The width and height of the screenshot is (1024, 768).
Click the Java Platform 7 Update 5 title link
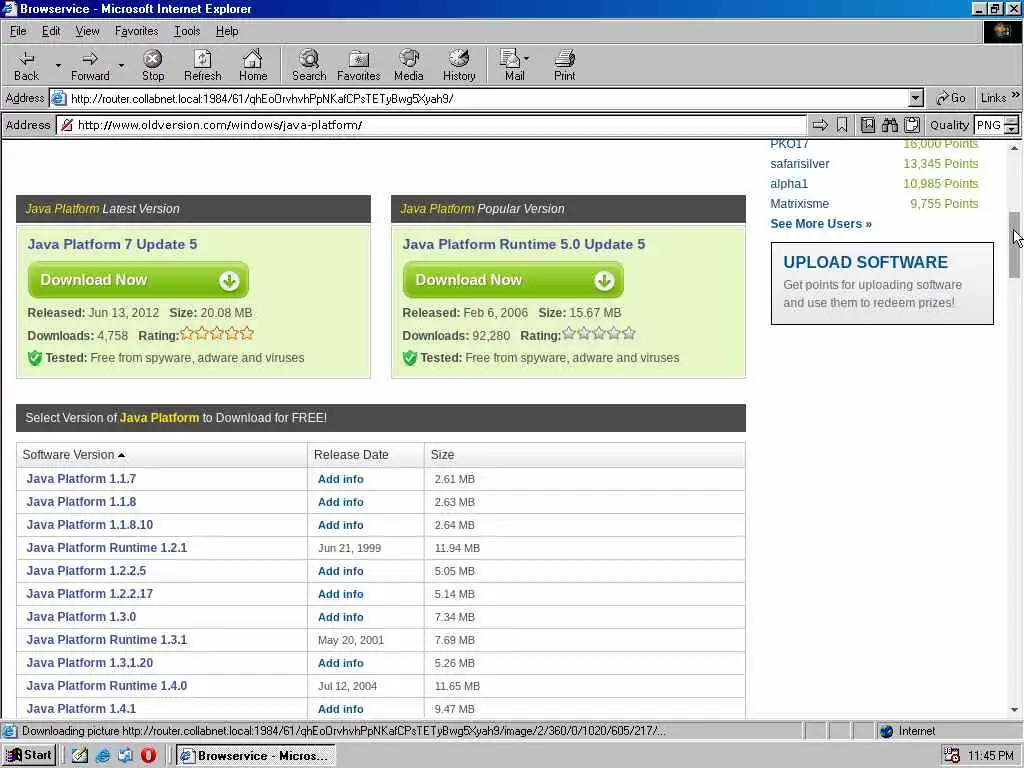pyautogui.click(x=112, y=244)
